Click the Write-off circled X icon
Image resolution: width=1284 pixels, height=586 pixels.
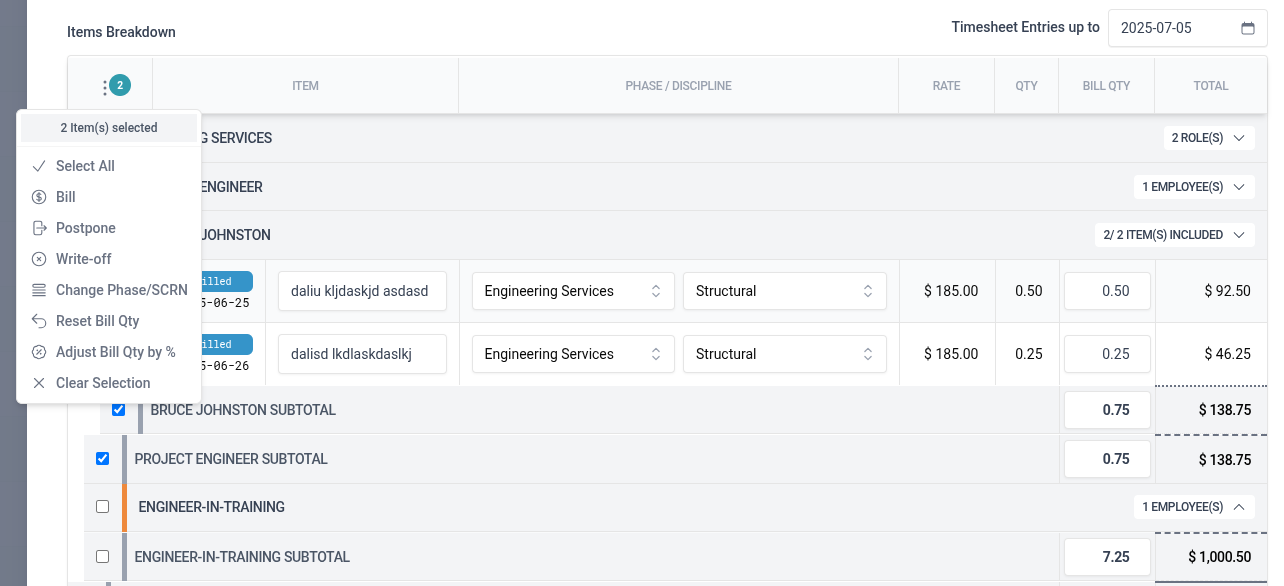click(x=39, y=259)
